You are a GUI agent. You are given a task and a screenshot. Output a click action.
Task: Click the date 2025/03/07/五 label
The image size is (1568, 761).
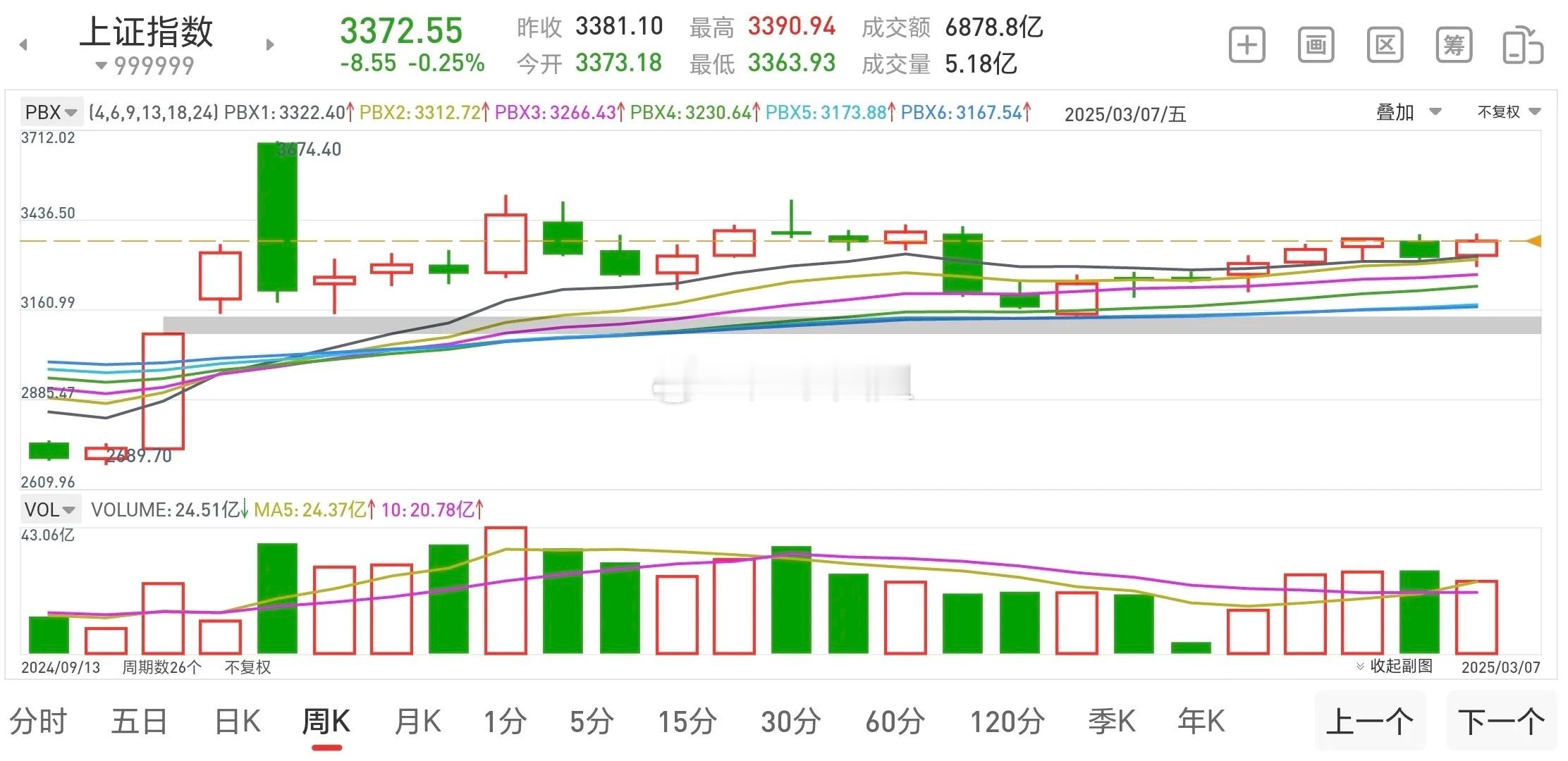[x=1125, y=114]
